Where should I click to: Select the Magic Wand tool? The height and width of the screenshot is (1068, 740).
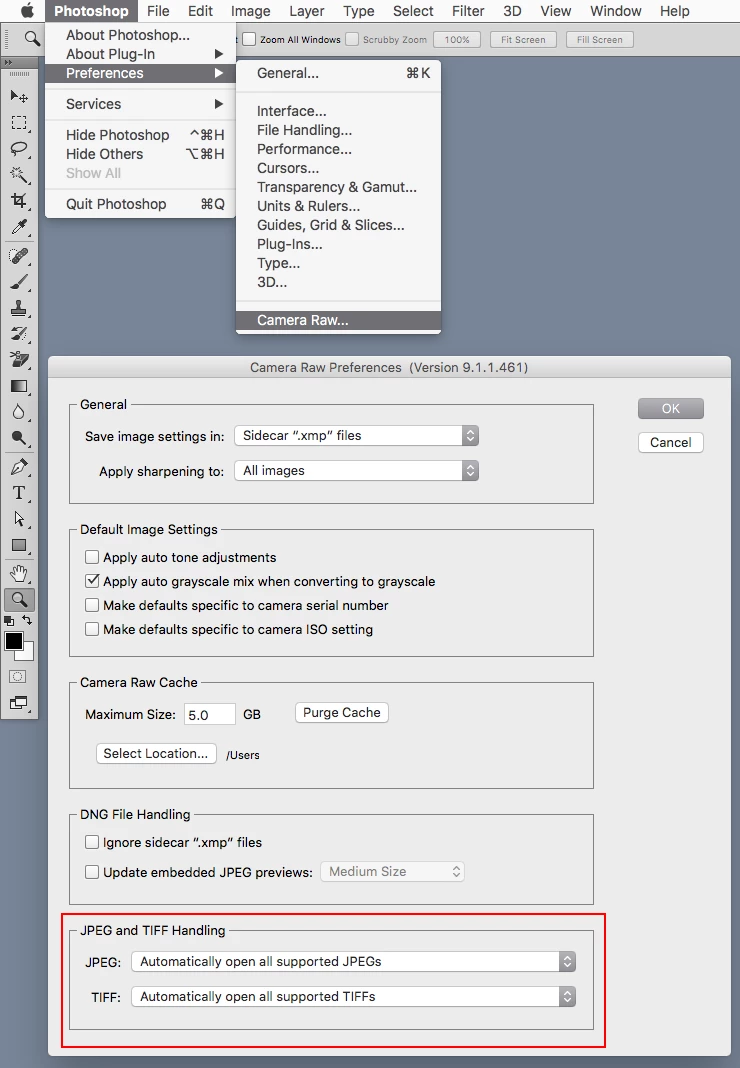pyautogui.click(x=19, y=174)
